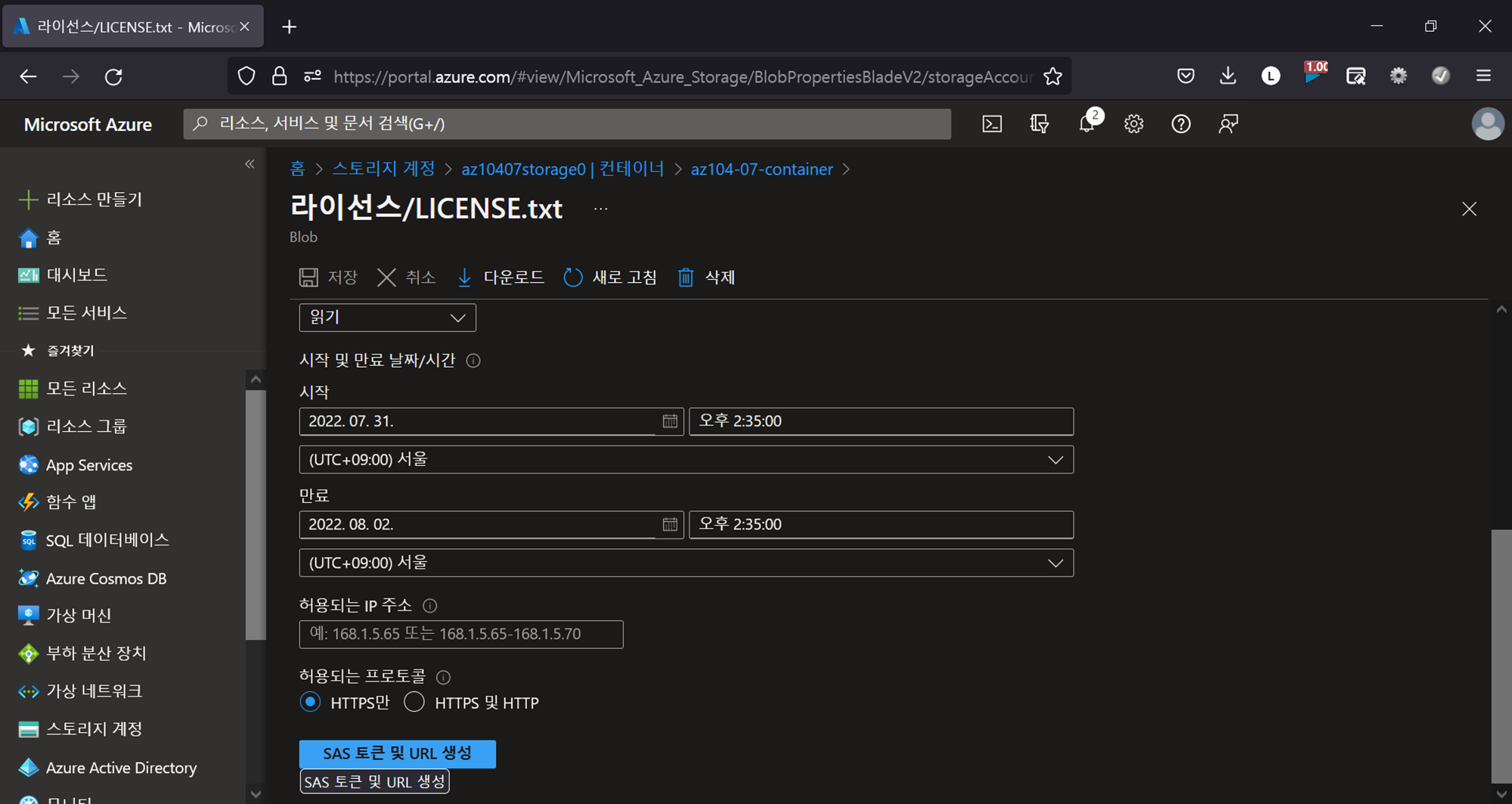Delete blob with 삭제 button
Viewport: 1512px width, 804px height.
pos(706,278)
